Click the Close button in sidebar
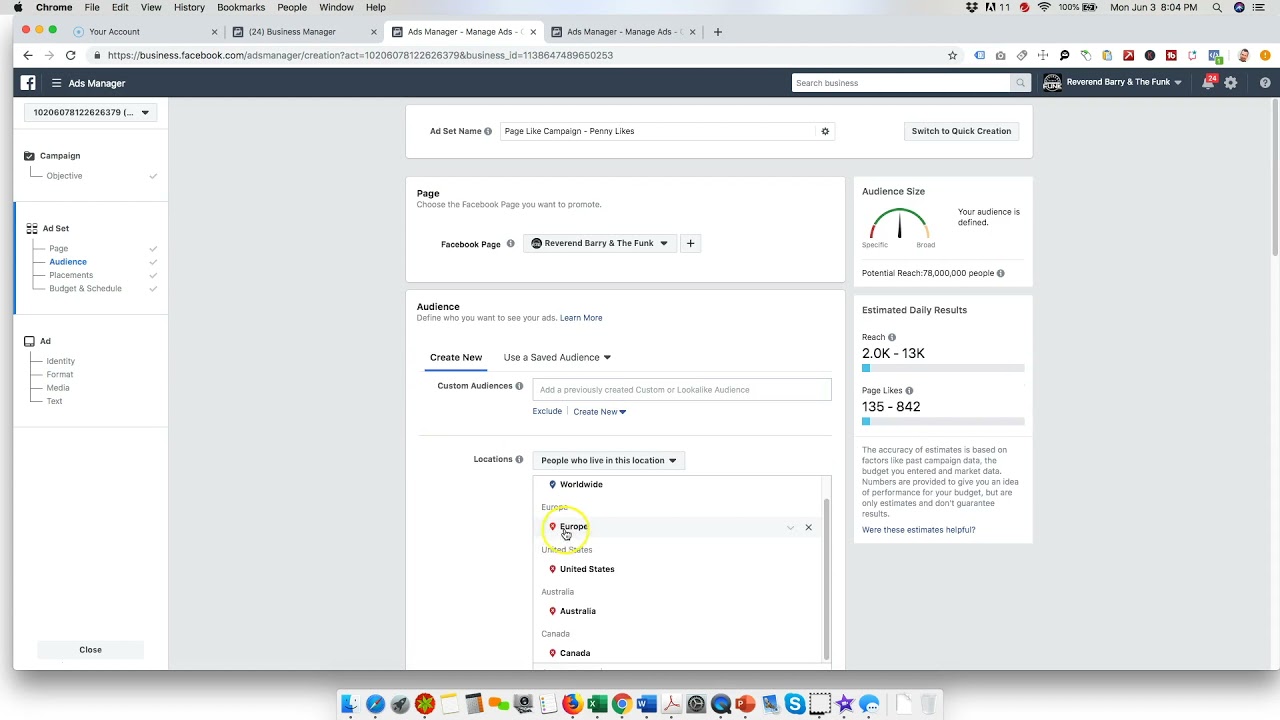This screenshot has height=720, width=1280. point(90,650)
